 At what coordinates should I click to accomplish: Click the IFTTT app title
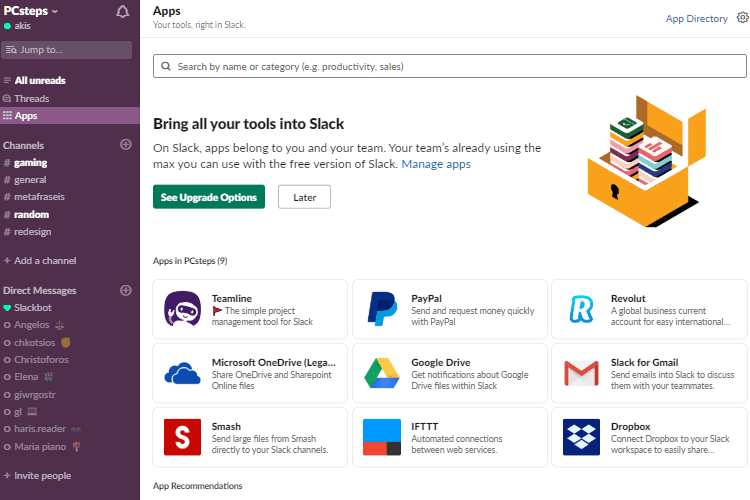[424, 426]
